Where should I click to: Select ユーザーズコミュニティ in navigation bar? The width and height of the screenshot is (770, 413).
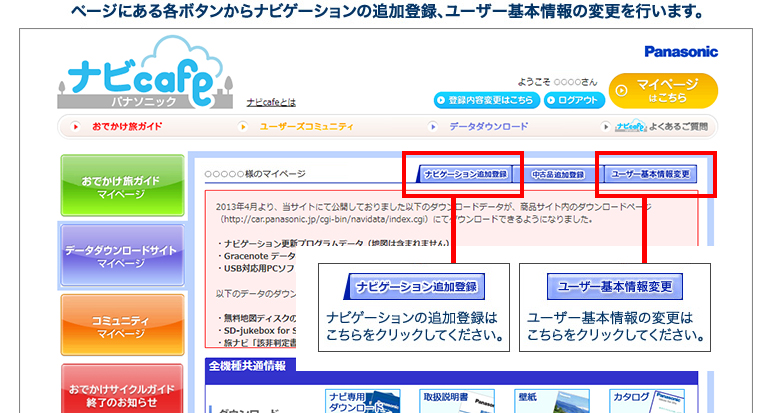306,127
